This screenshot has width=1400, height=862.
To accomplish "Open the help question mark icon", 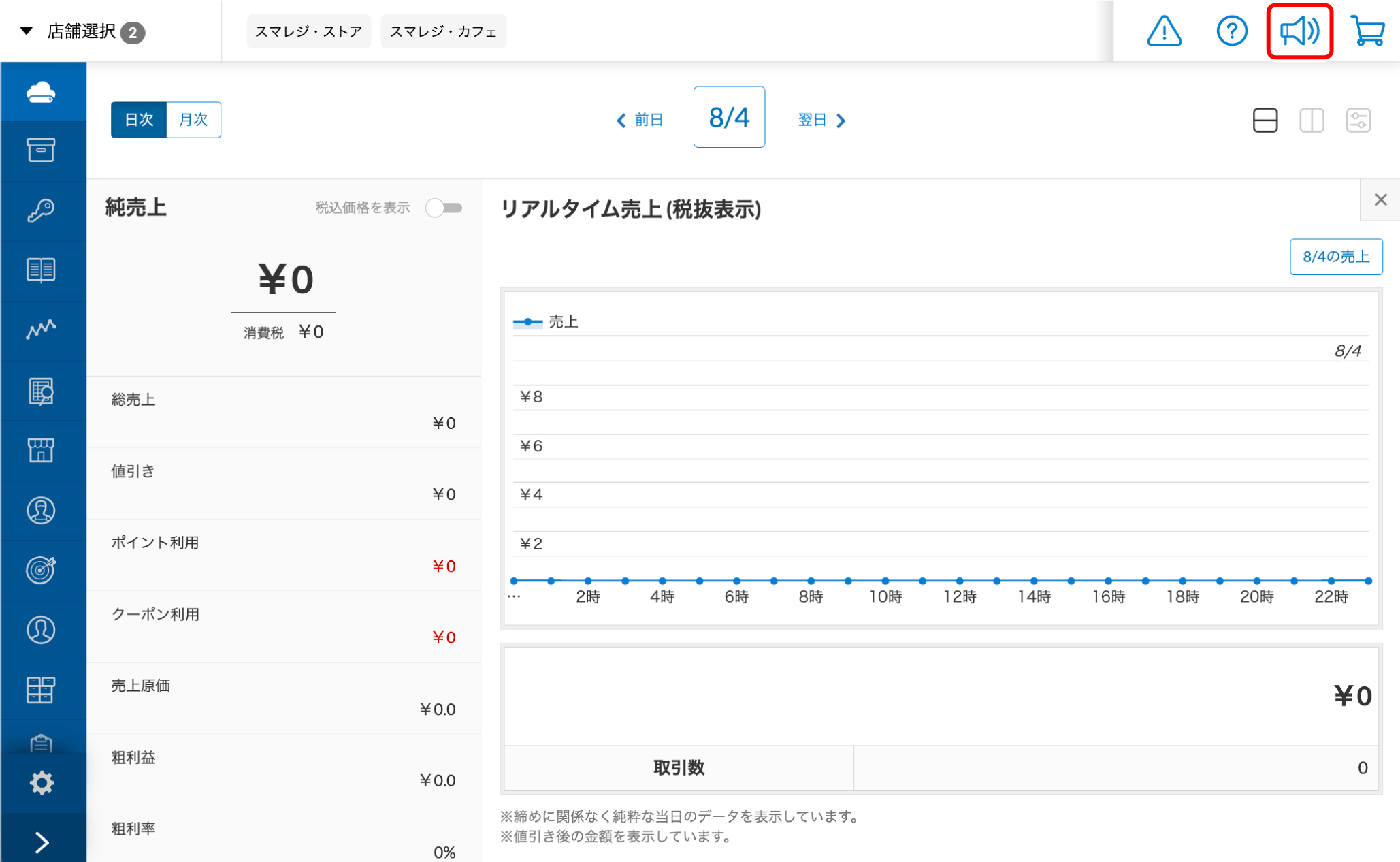I will [x=1231, y=31].
